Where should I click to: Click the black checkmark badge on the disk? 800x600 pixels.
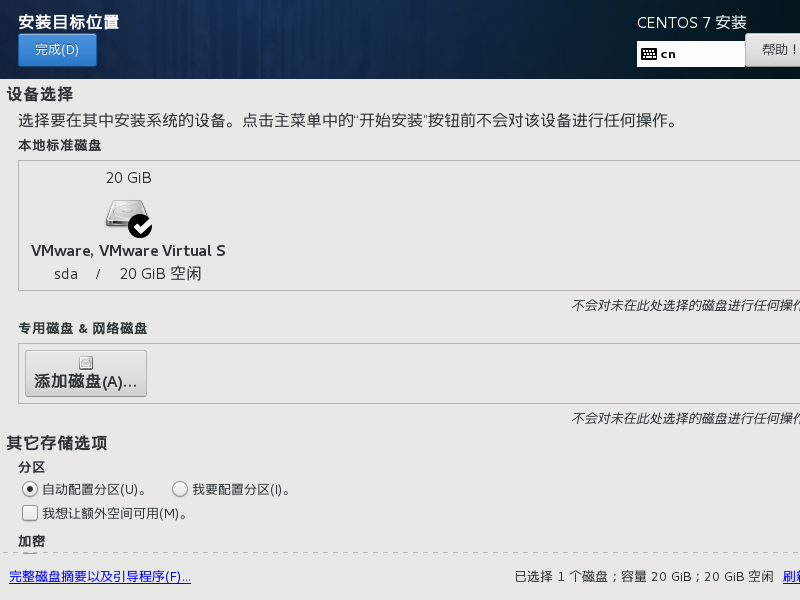pyautogui.click(x=141, y=227)
